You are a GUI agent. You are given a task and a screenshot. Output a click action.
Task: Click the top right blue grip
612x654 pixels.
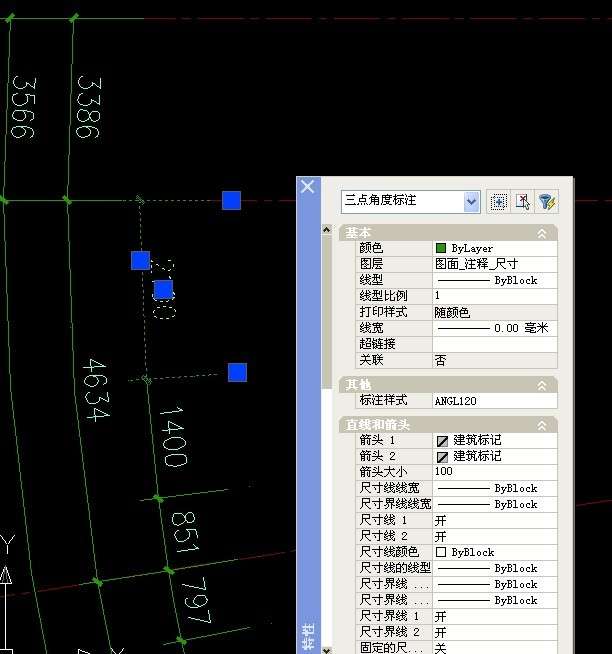point(232,201)
